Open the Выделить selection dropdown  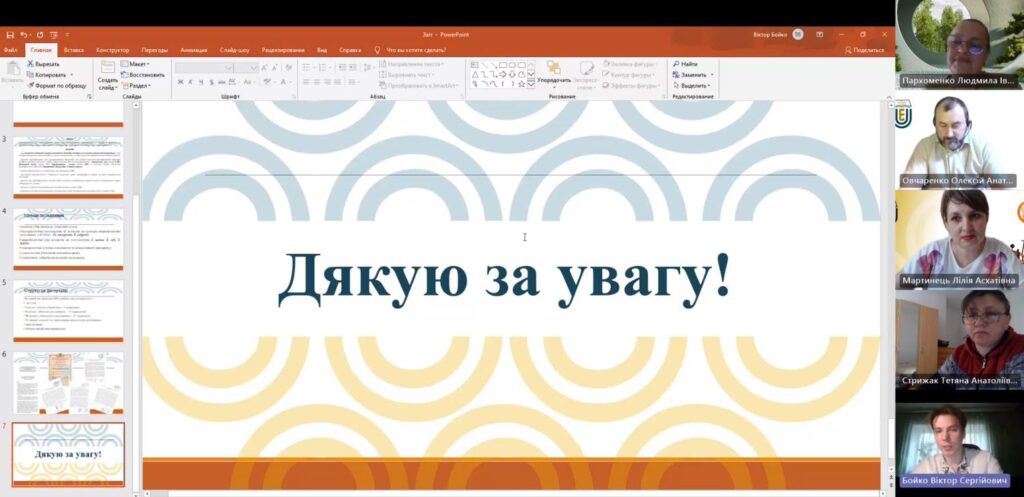(693, 85)
